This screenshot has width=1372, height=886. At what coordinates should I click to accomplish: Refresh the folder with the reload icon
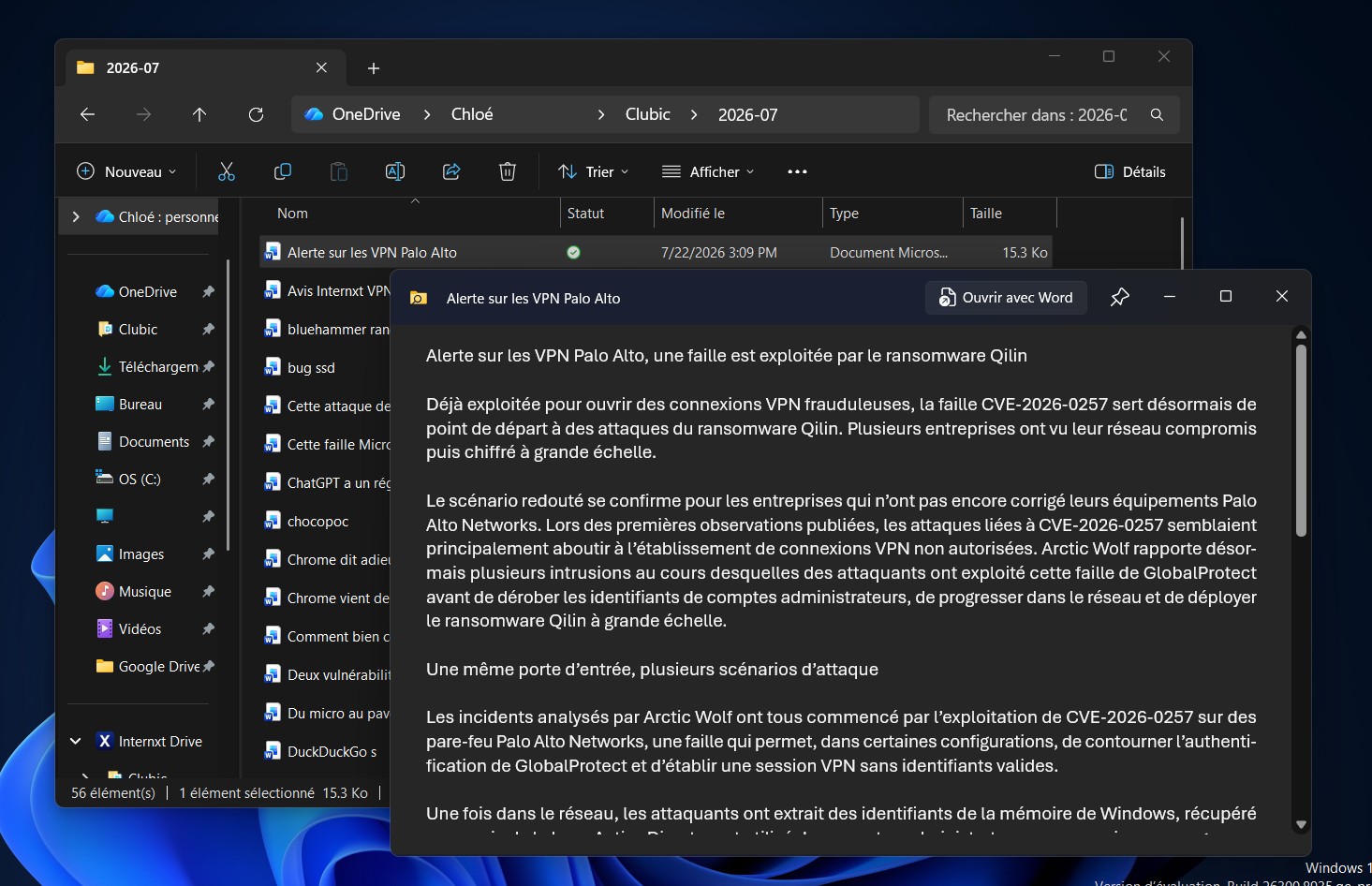(x=256, y=114)
